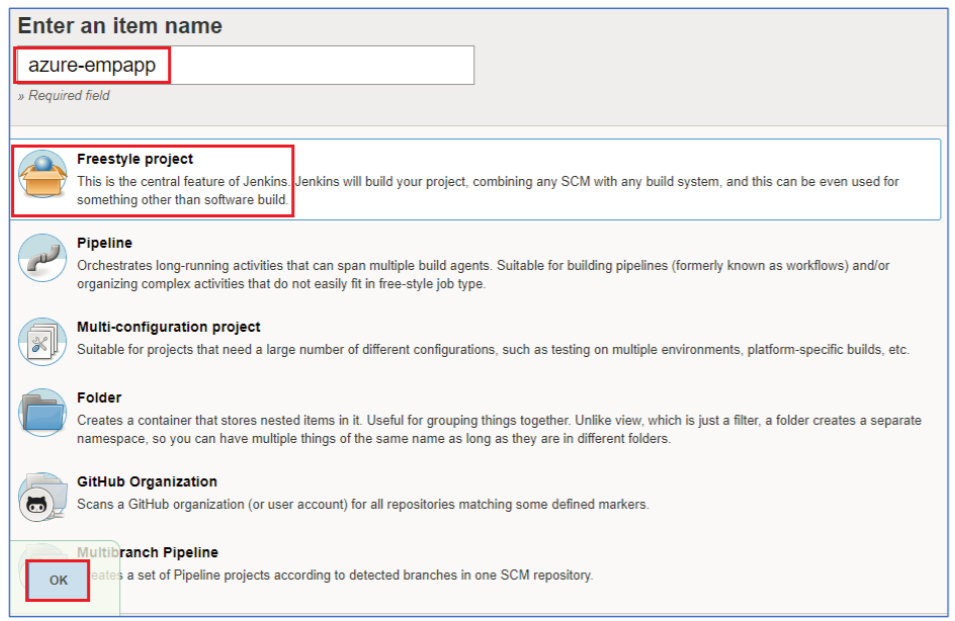The width and height of the screenshot is (955, 621).
Task: Choose the Folder item type title
Action: (99, 398)
